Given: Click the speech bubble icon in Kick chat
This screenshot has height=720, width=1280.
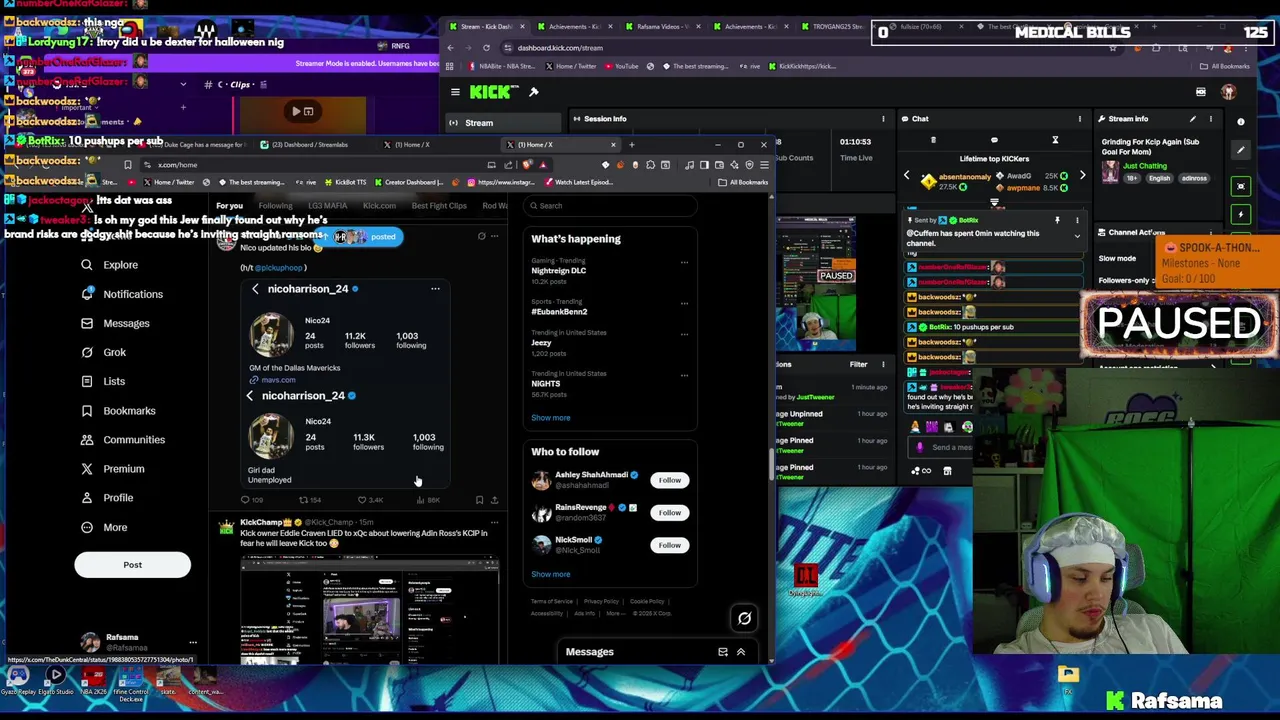Looking at the screenshot, I should pos(994,140).
